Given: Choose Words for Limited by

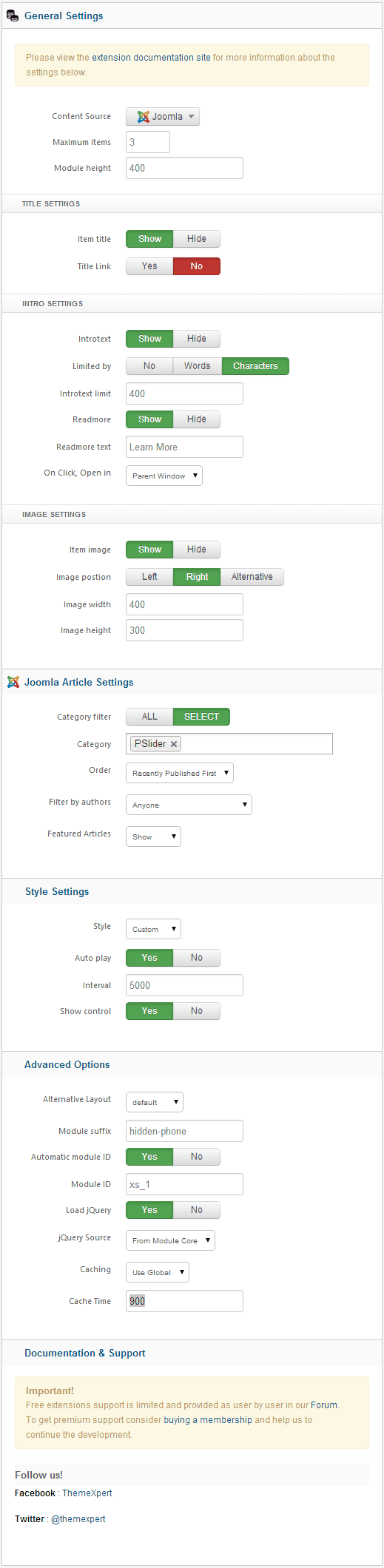Looking at the screenshot, I should (x=198, y=366).
